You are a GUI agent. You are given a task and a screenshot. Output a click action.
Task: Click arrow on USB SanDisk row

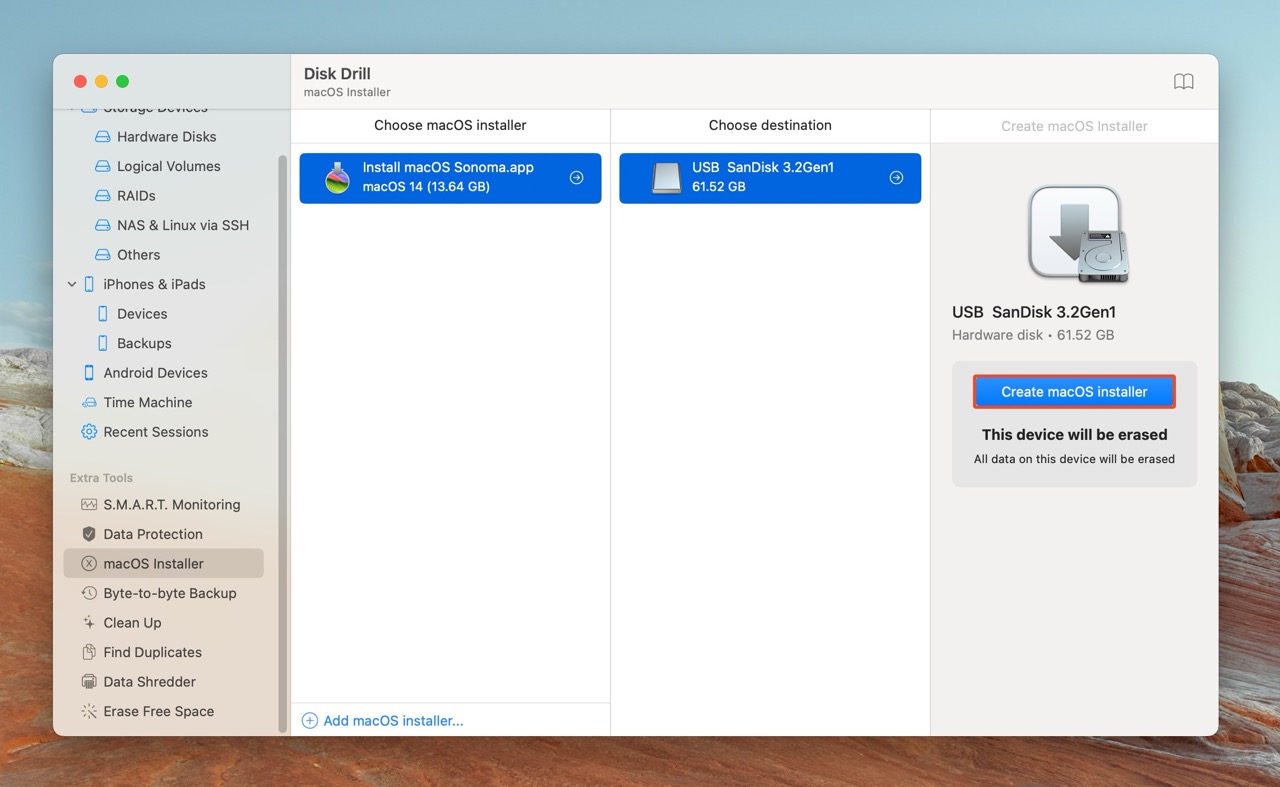tap(897, 178)
